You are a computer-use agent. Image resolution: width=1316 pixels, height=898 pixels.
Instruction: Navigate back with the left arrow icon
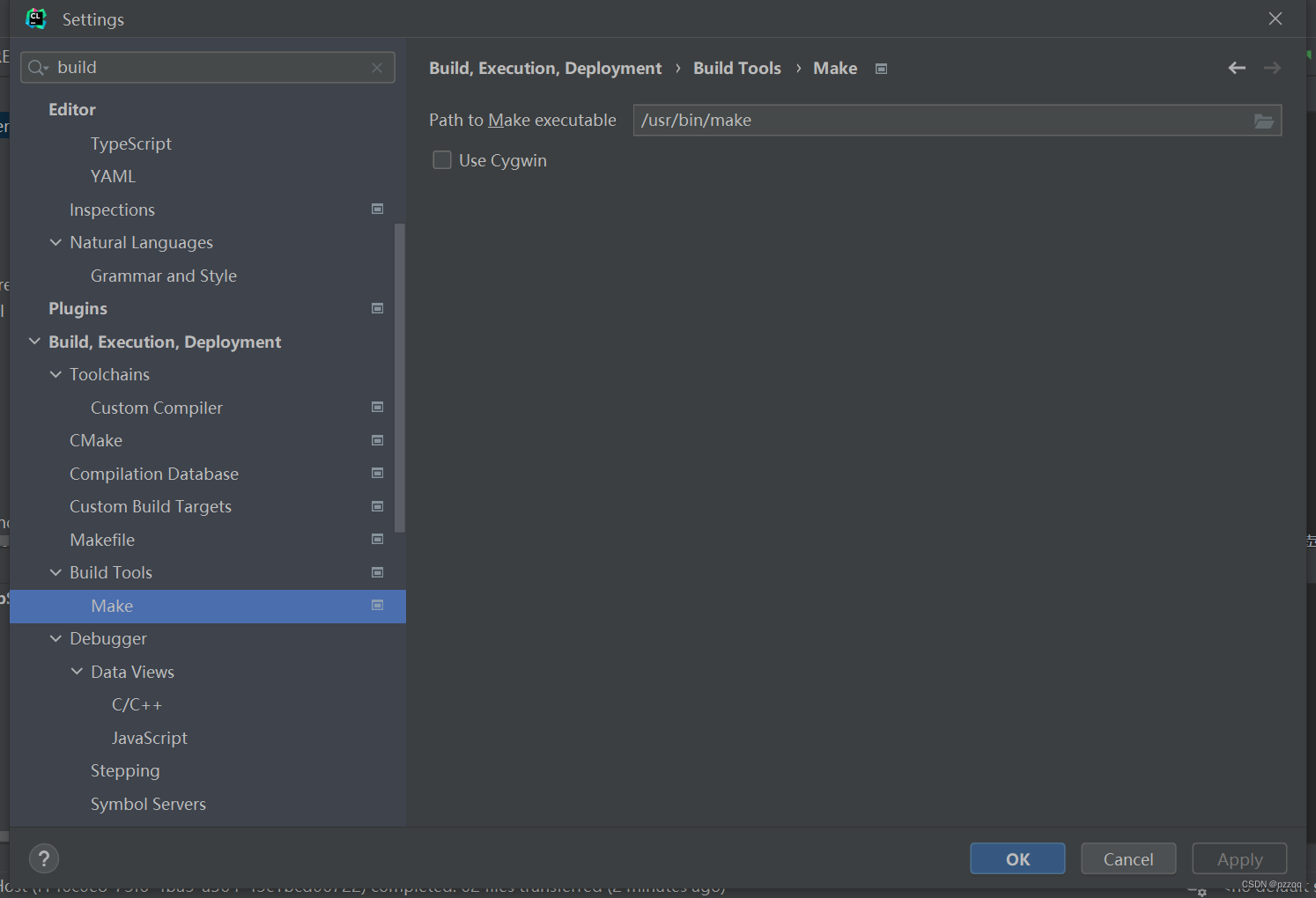click(1237, 68)
